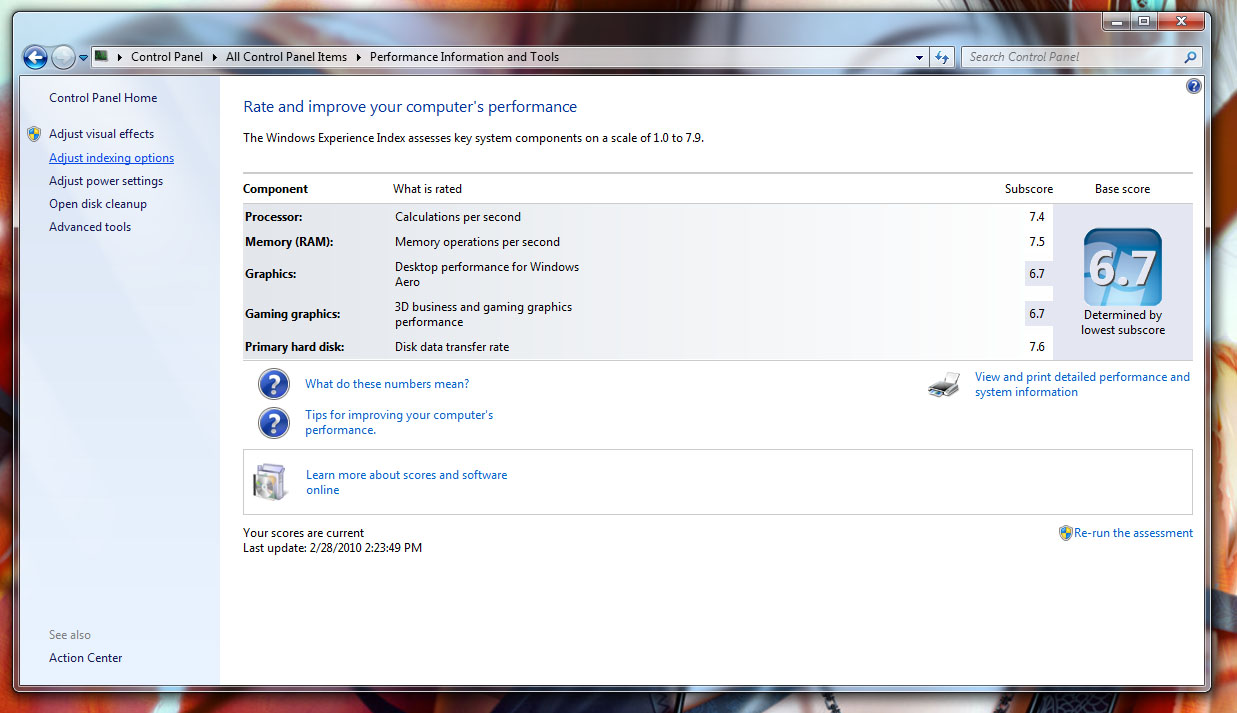
Task: Click the software box icon beside Learn more
Action: pyautogui.click(x=271, y=482)
